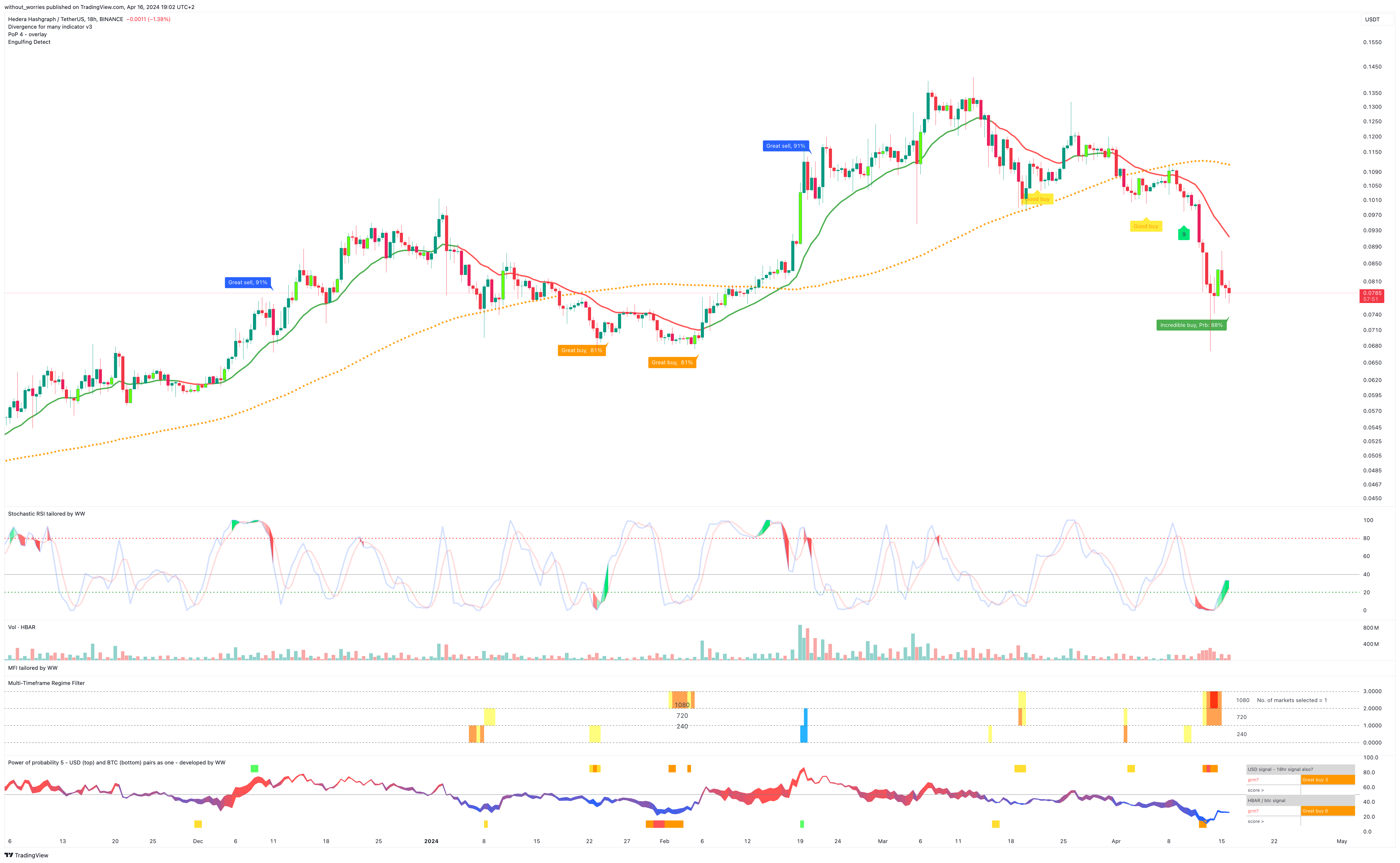Image resolution: width=1400 pixels, height=863 pixels.
Task: Click the 0.0000 regime filter axis label
Action: point(1372,743)
